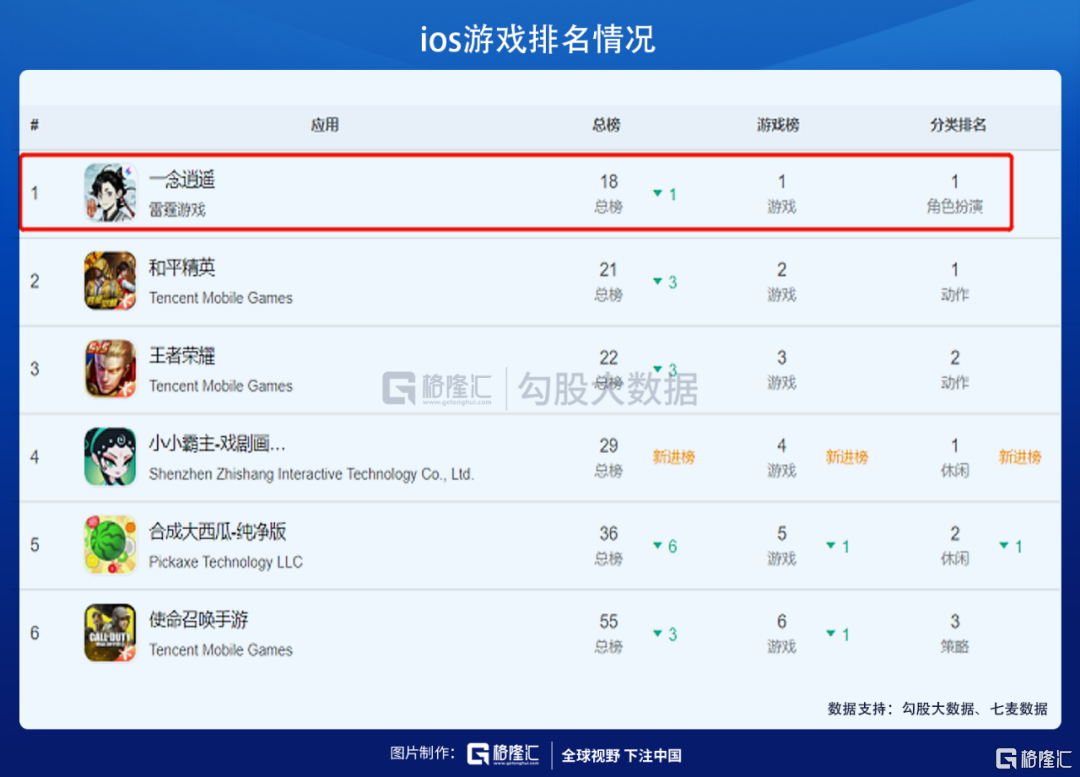Open the 小小霸主-戏剧画… title
The width and height of the screenshot is (1080, 777).
click(x=217, y=444)
